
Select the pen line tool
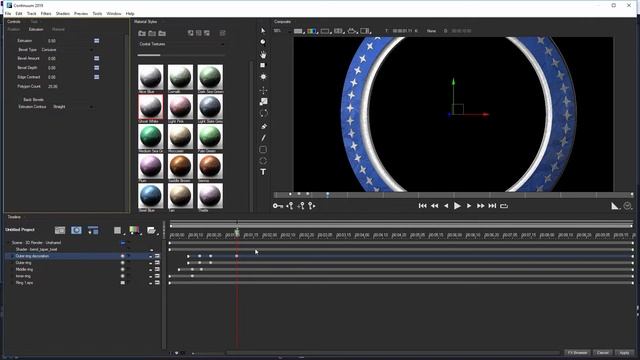pyautogui.click(x=263, y=138)
